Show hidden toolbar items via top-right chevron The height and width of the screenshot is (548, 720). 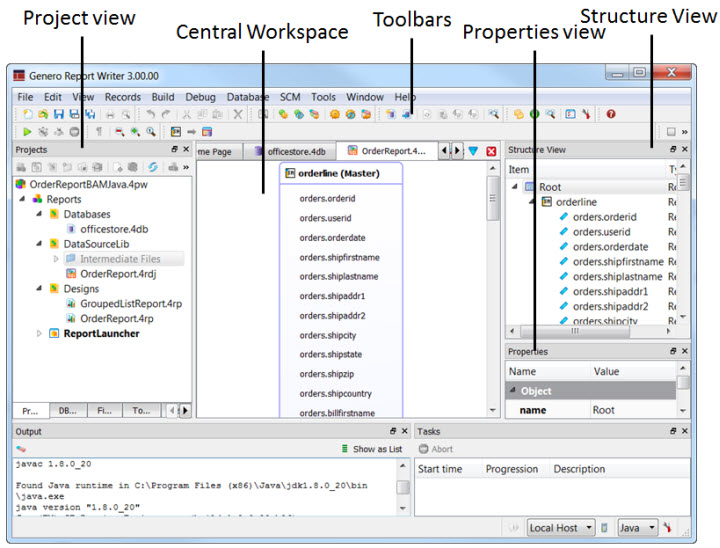click(685, 132)
